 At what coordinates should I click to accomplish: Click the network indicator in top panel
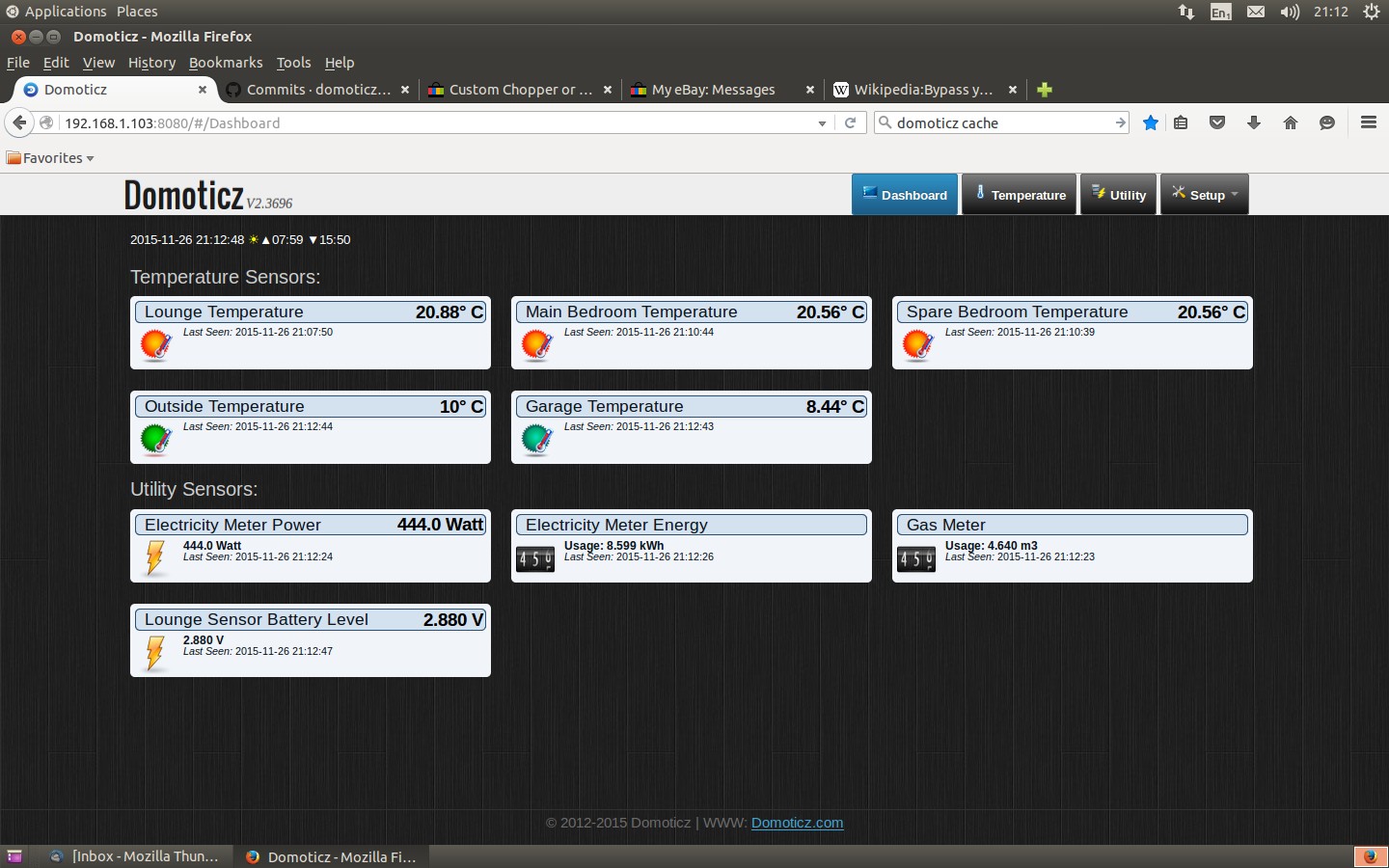tap(1185, 12)
